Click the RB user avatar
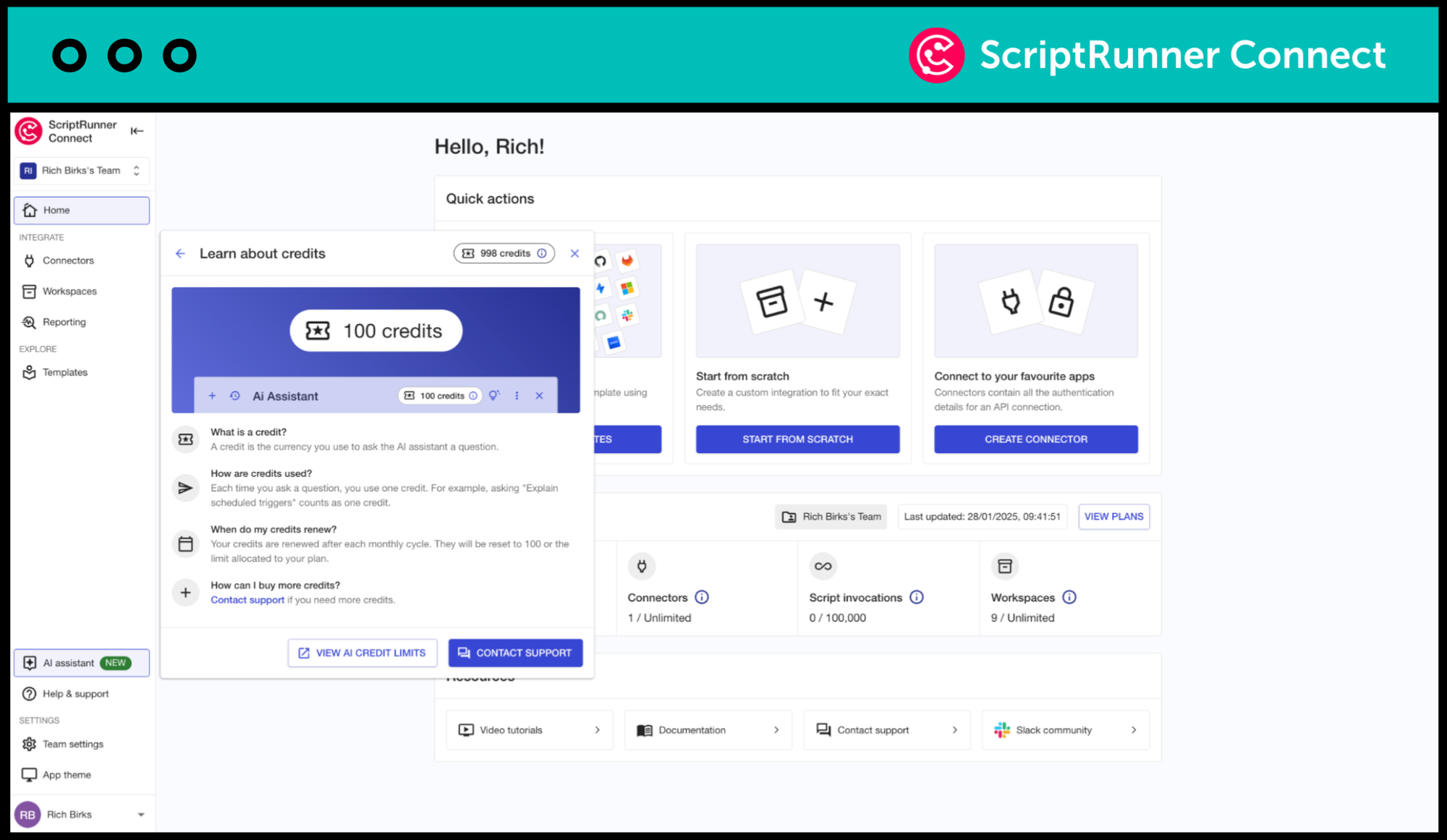The width and height of the screenshot is (1447, 840). pos(27,815)
